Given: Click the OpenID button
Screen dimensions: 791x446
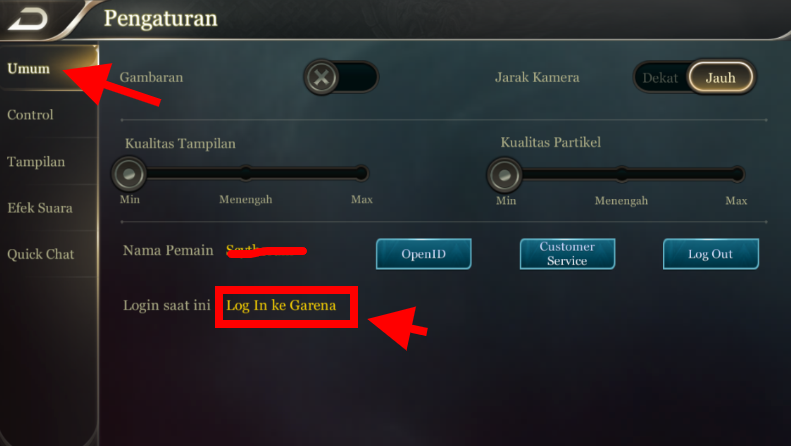Looking at the screenshot, I should click(x=424, y=254).
